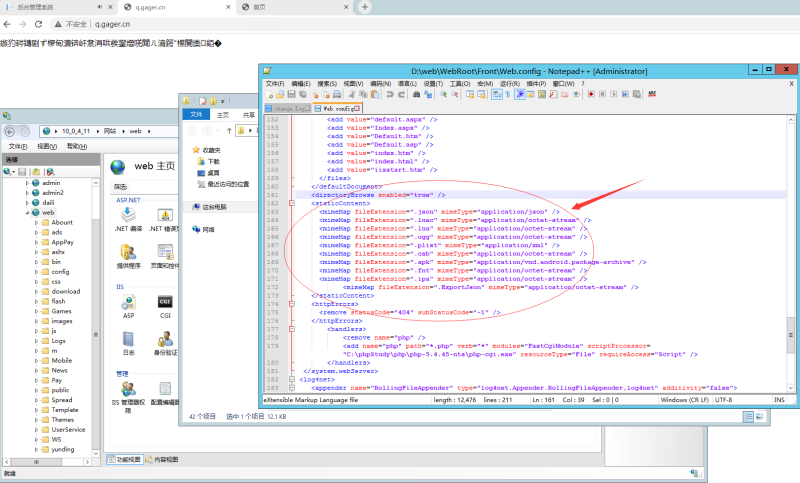Open the 提供程序 providers icon in IIS
Image resolution: width=800 pixels, height=483 pixels.
tap(129, 256)
